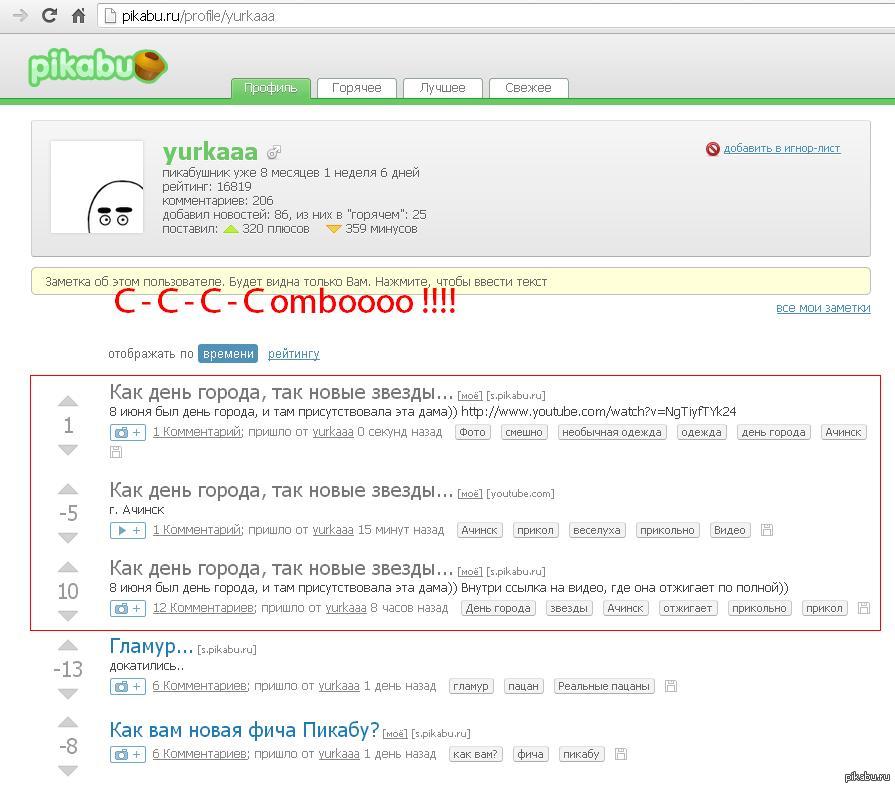Click the yurkaaa avatar image
This screenshot has height=788, width=895.
click(97, 187)
